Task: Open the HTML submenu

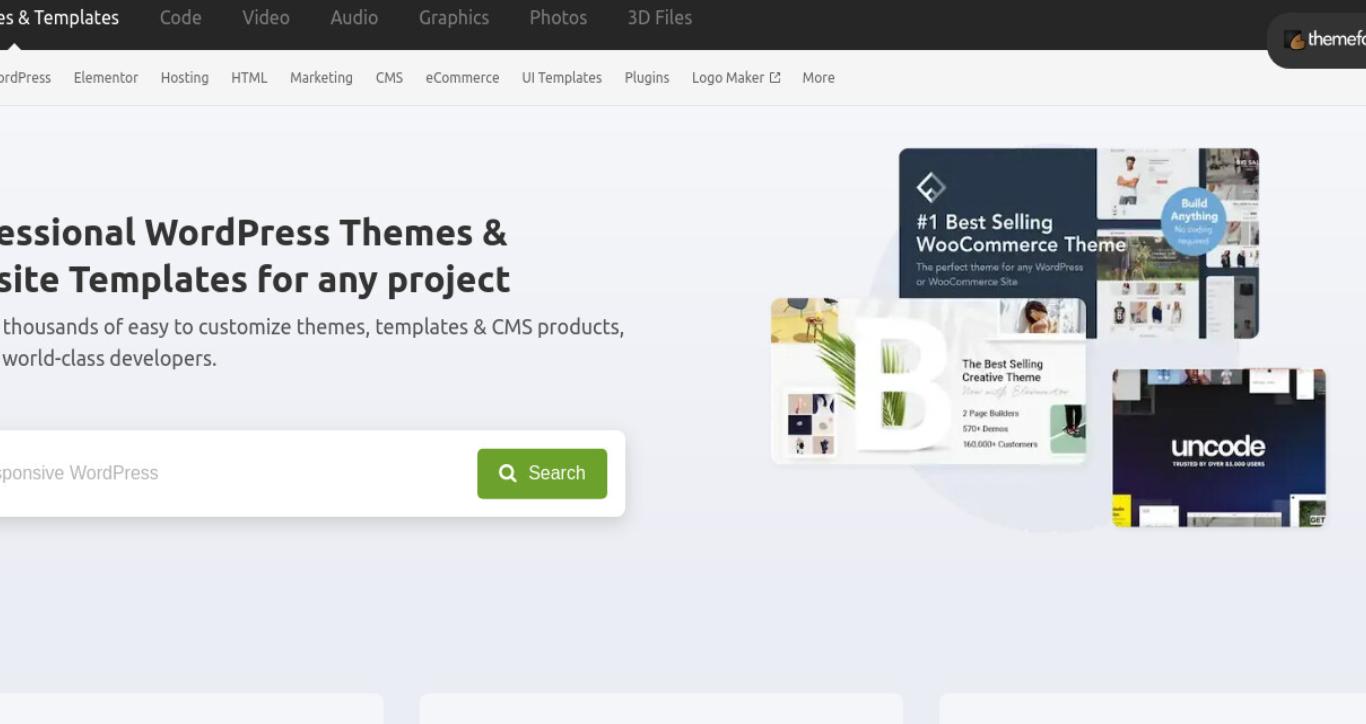Action: (x=249, y=77)
